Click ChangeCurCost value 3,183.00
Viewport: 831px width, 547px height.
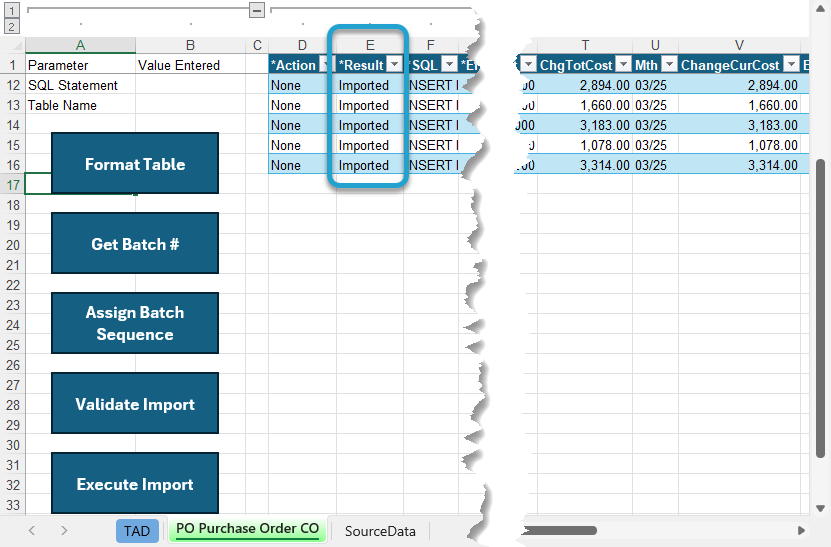tap(739, 125)
